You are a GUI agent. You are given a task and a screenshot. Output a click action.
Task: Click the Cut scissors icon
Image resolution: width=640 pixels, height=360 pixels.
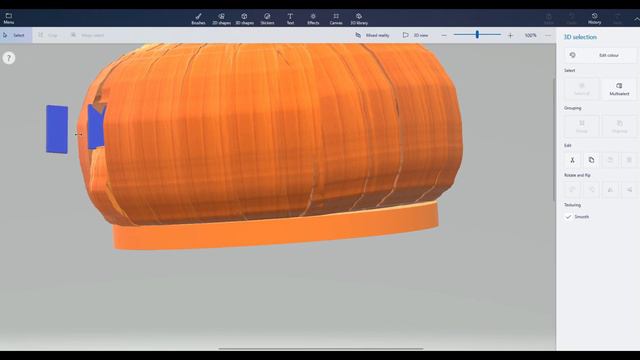point(572,160)
